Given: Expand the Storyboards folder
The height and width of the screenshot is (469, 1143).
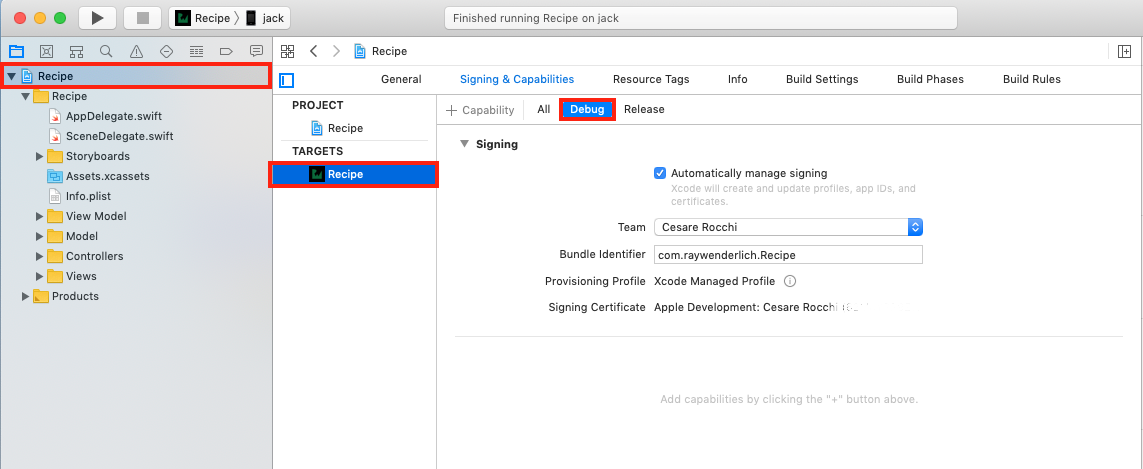Looking at the screenshot, I should [x=39, y=156].
